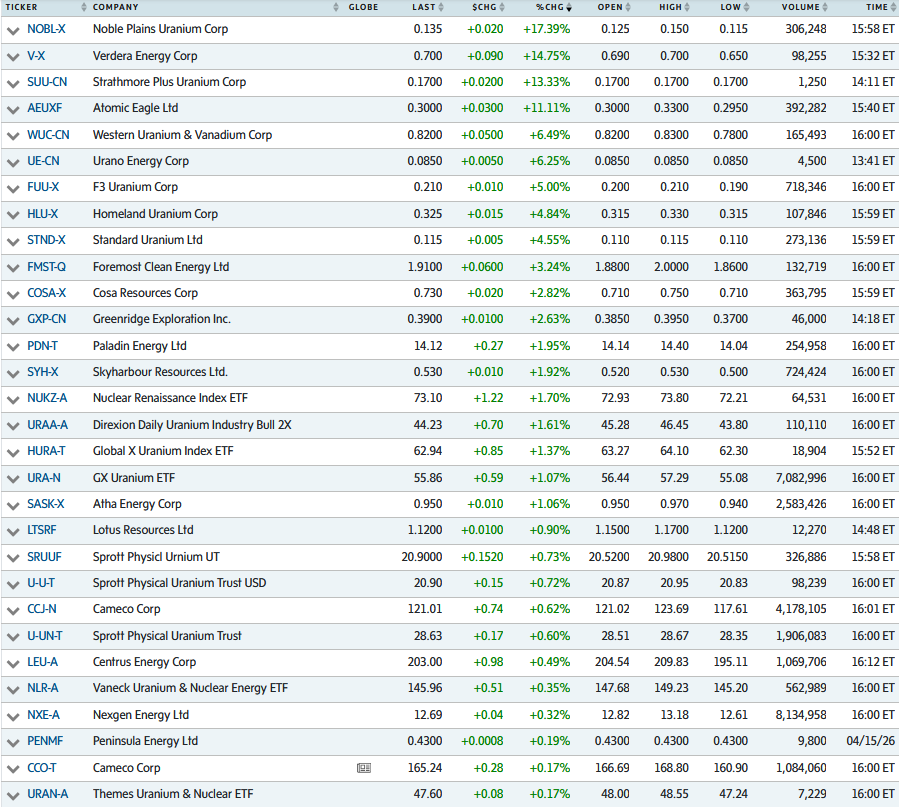The image size is (899, 807).
Task: Open the NOBL-X ticker link
Action: [x=46, y=29]
